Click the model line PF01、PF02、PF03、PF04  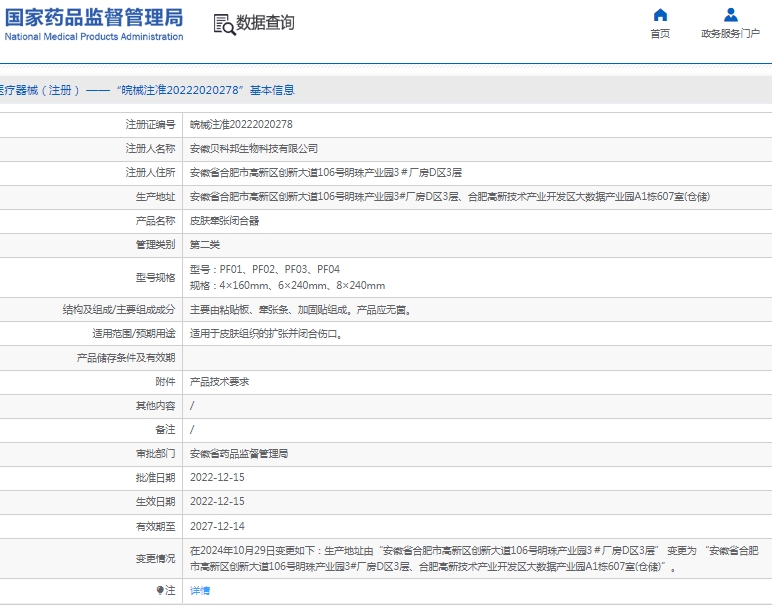click(x=265, y=269)
